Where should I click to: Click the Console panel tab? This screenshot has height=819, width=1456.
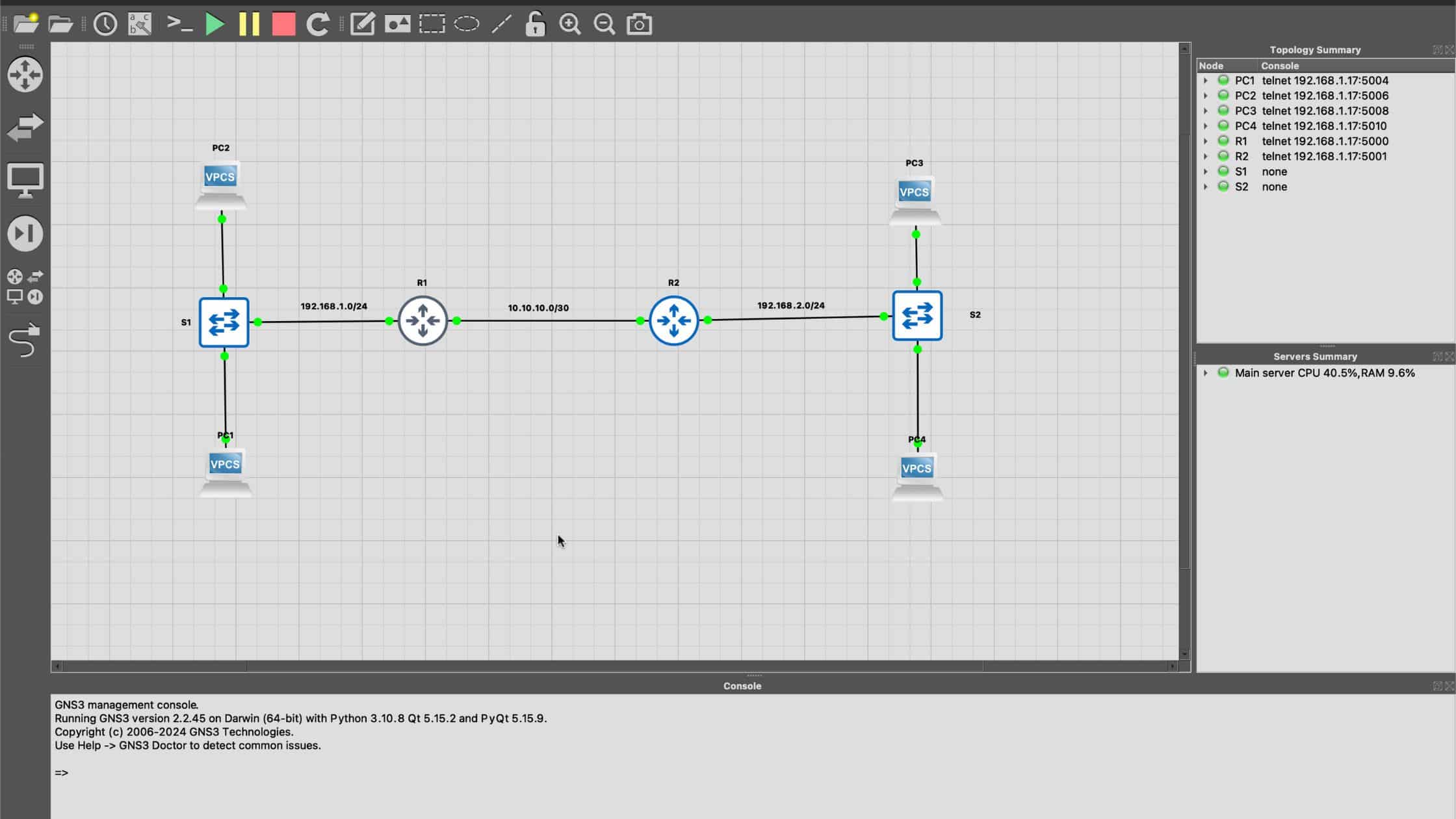[x=742, y=686]
